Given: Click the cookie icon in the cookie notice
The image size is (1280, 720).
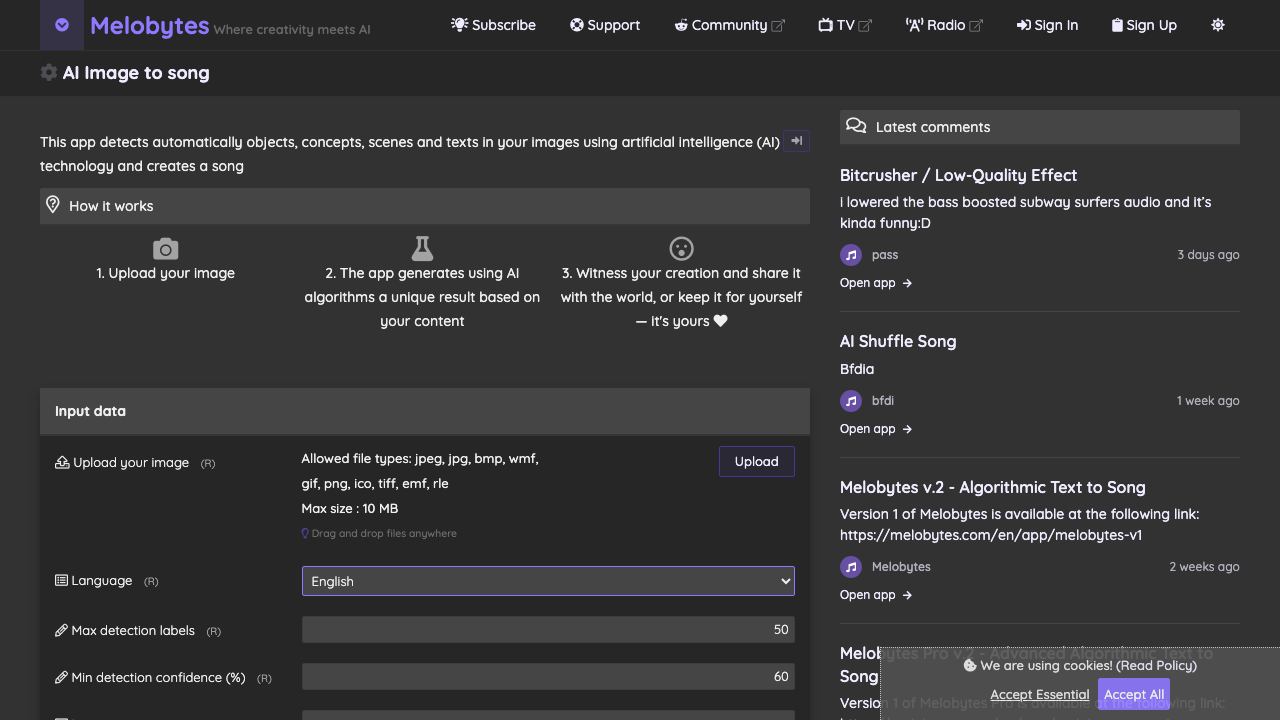Looking at the screenshot, I should coord(970,665).
